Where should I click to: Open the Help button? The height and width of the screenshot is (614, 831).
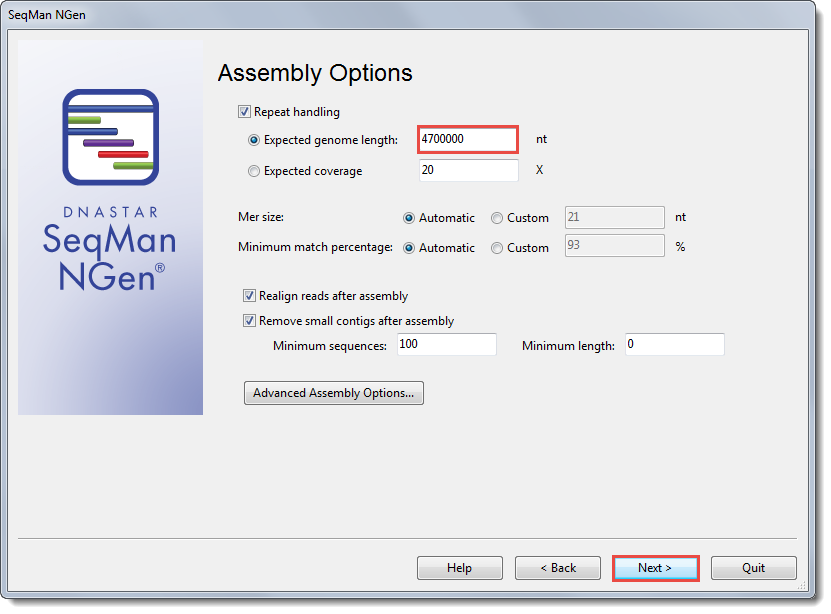459,568
